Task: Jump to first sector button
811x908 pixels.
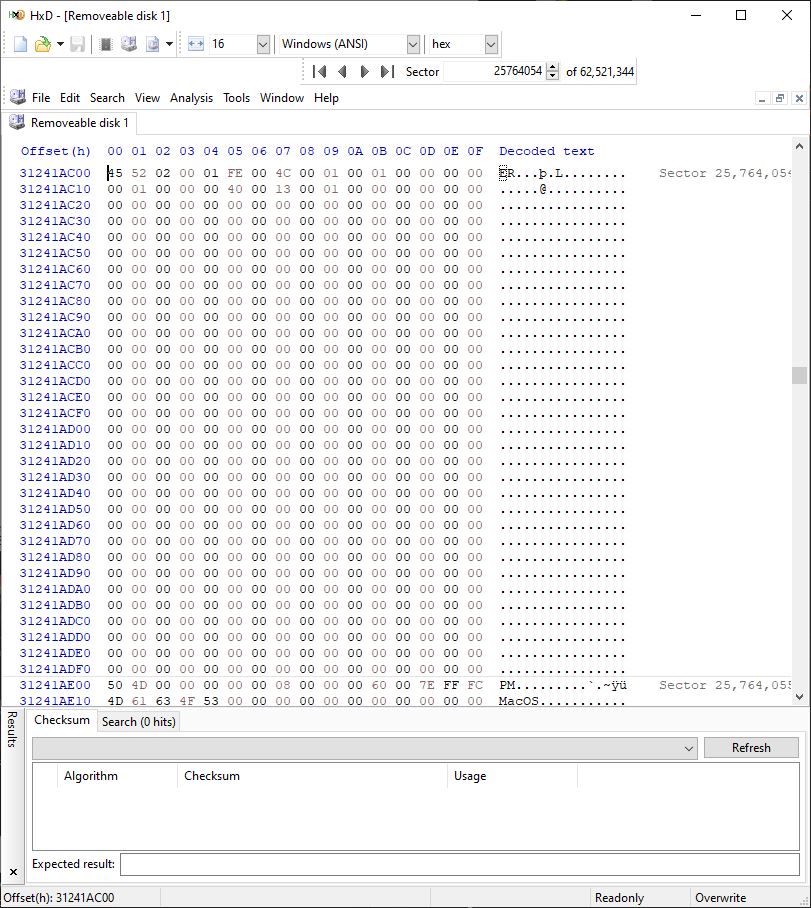Action: (x=320, y=72)
